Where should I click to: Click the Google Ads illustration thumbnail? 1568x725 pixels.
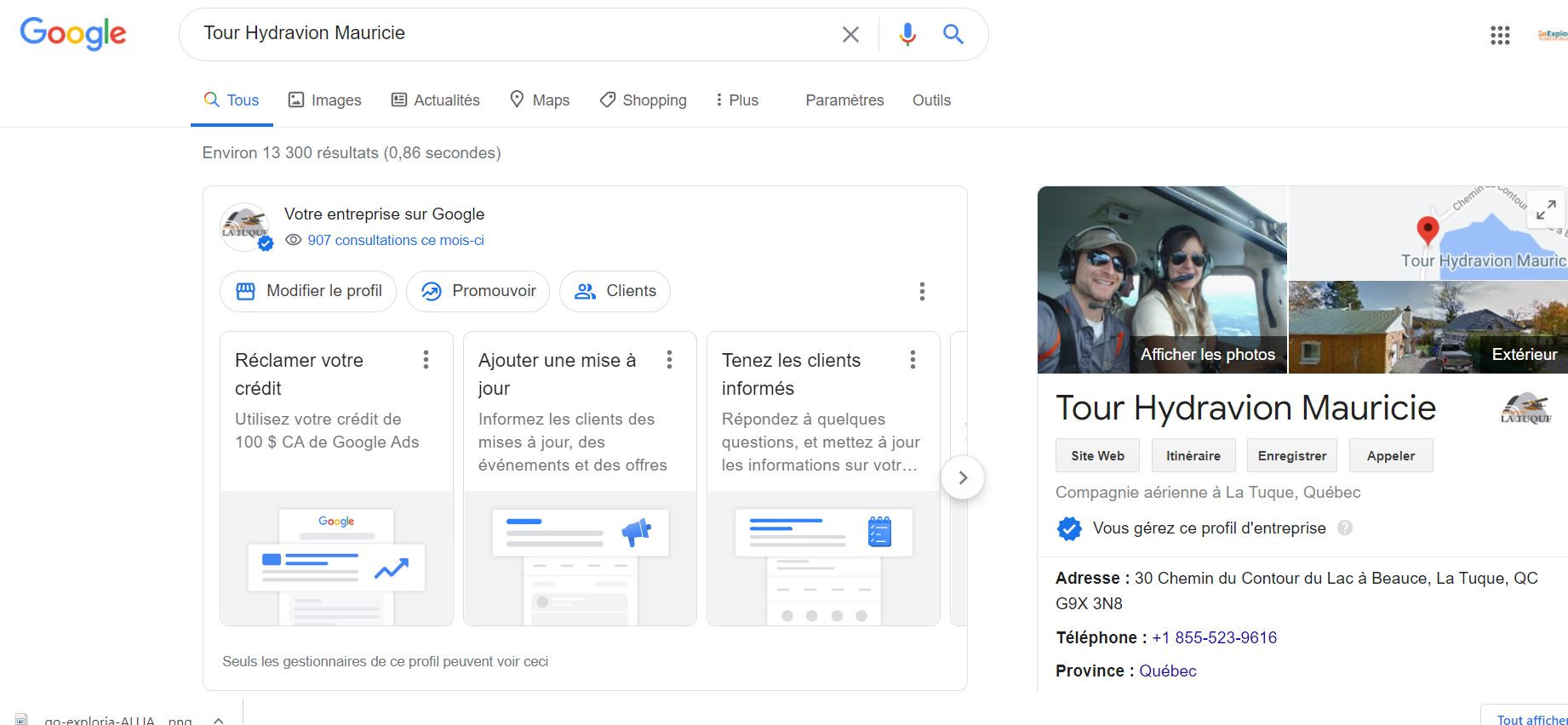tap(336, 559)
